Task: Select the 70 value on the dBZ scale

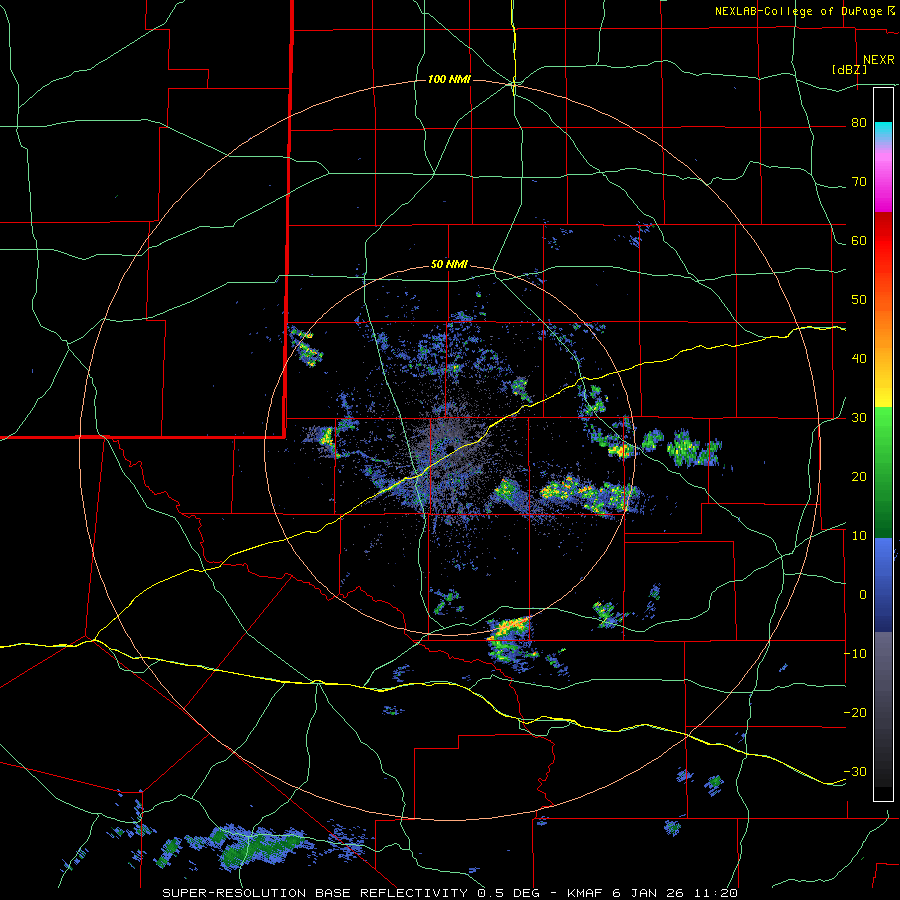Action: 859,182
